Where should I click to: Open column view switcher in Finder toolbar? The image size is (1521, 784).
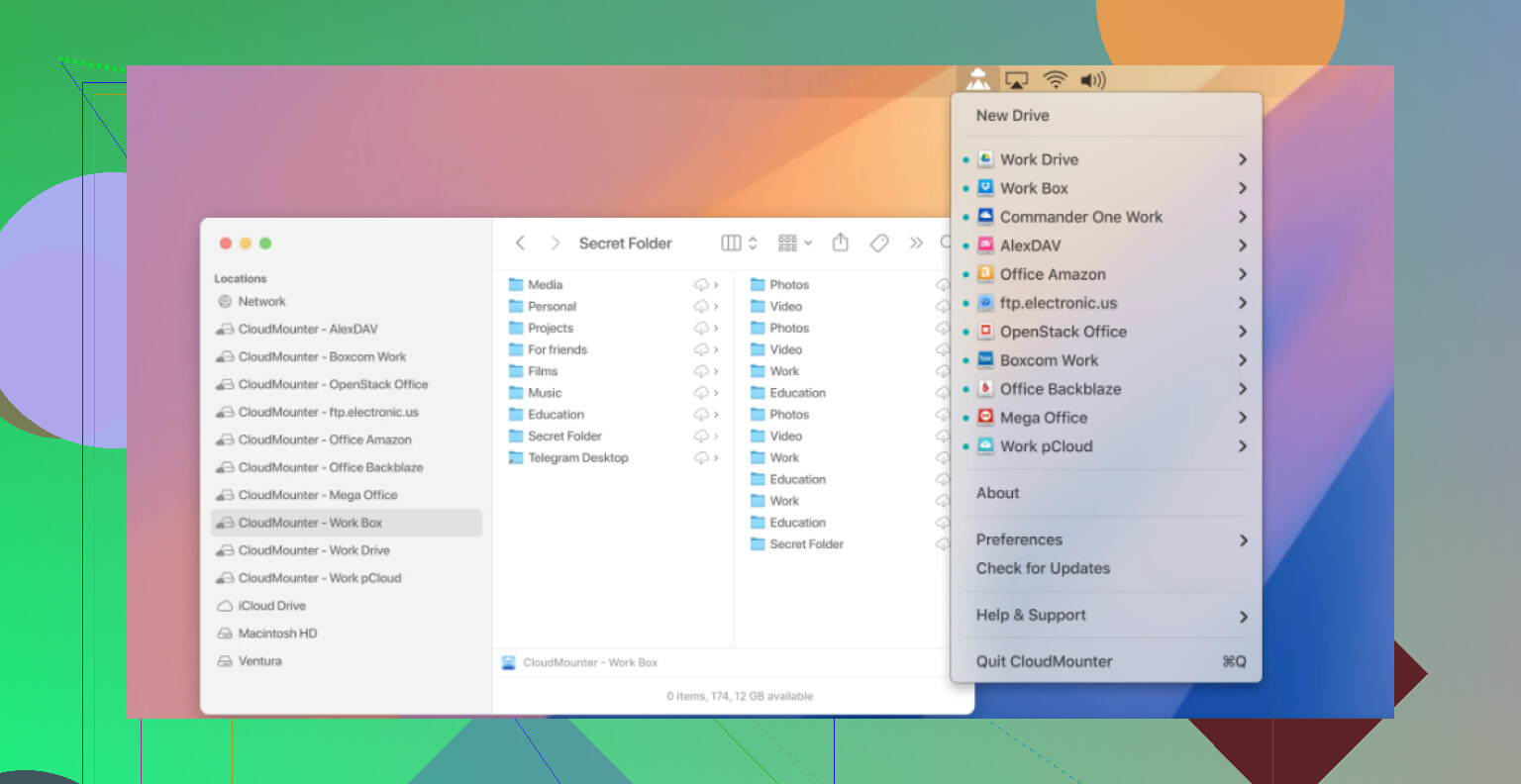coord(739,243)
